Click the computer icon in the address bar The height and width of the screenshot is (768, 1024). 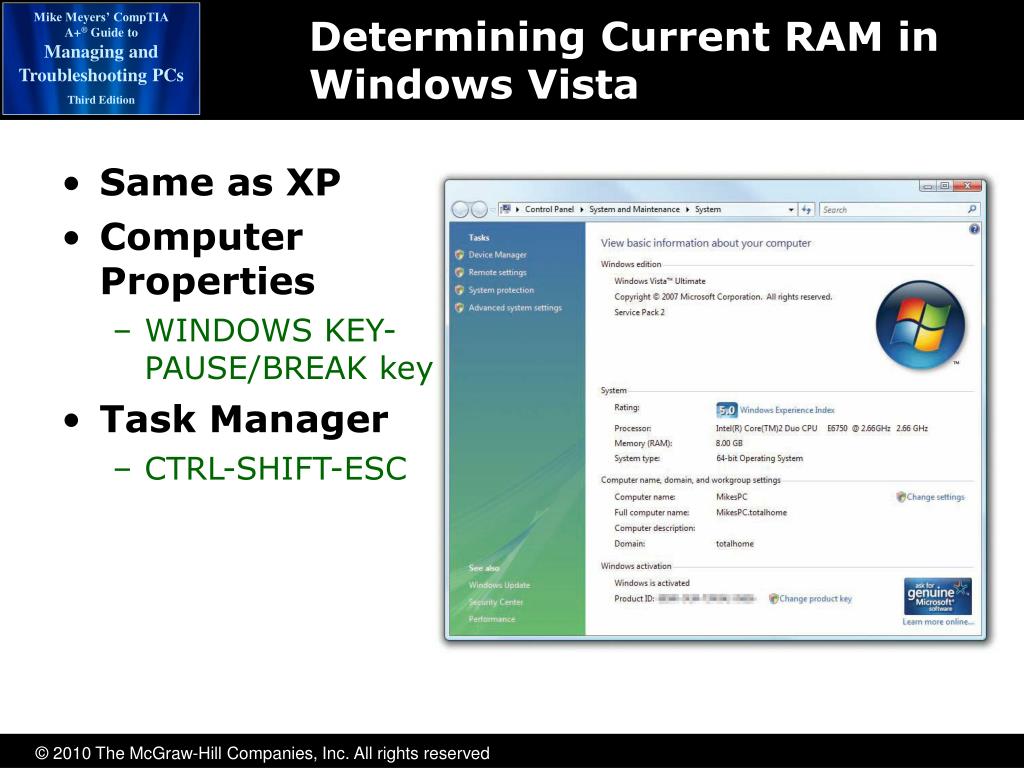(x=505, y=209)
